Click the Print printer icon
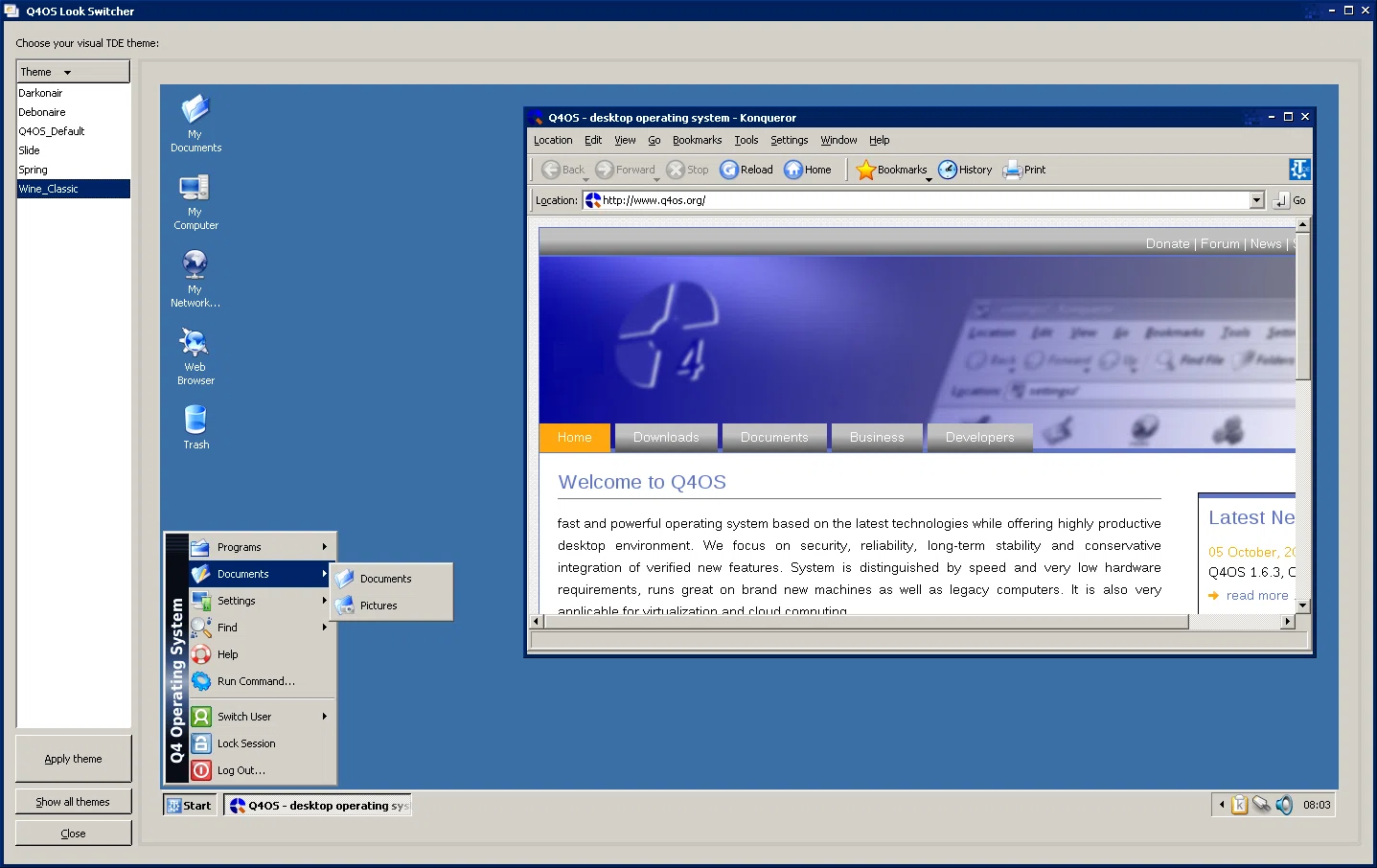The image size is (1377, 868). (x=1013, y=170)
